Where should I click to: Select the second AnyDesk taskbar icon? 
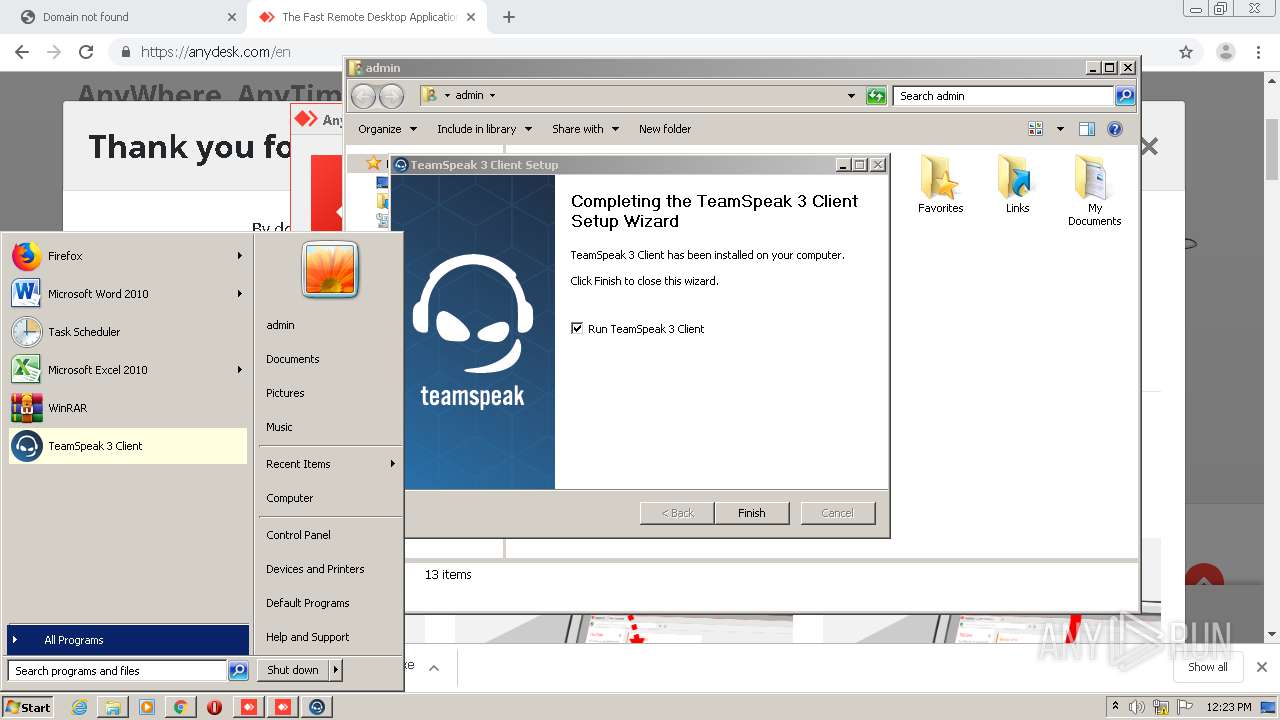(x=282, y=707)
